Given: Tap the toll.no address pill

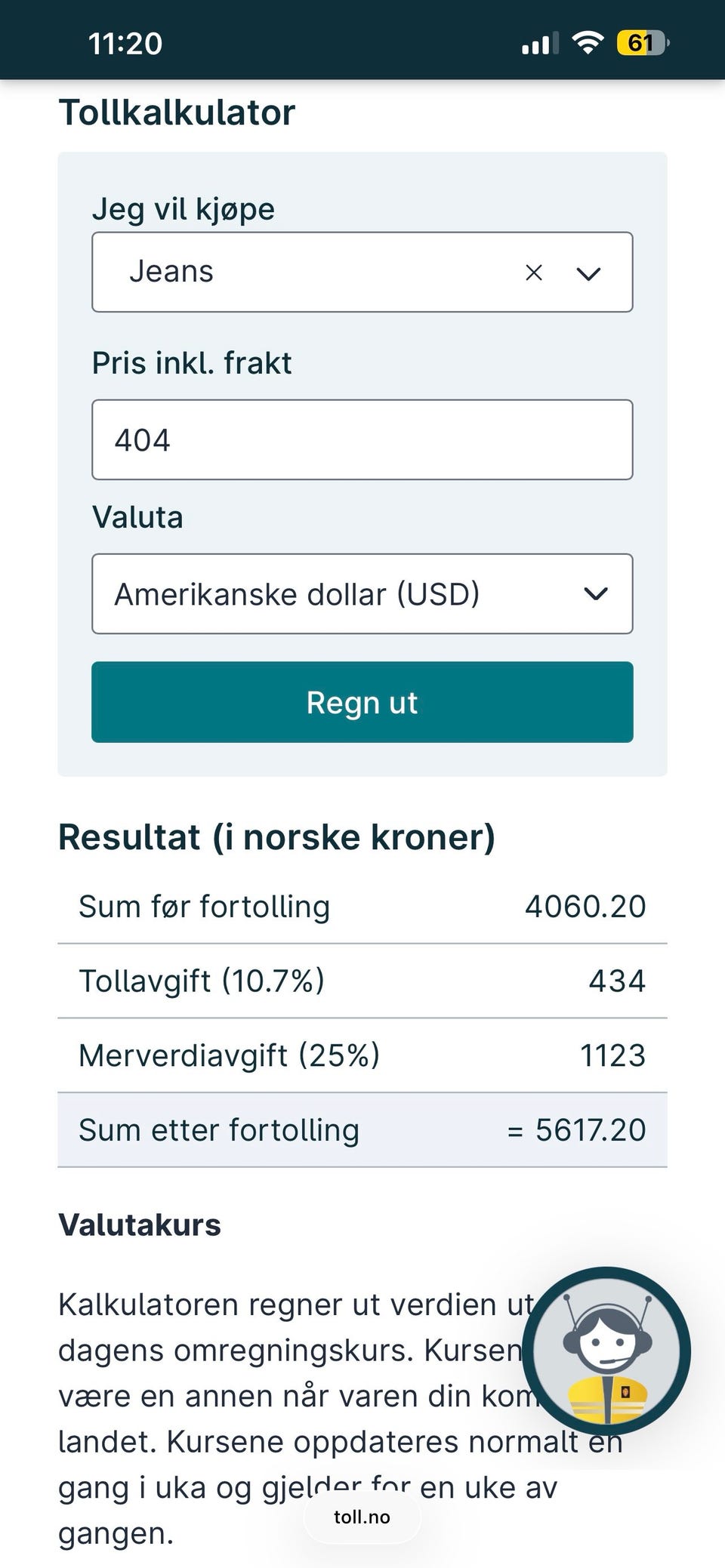Looking at the screenshot, I should (x=362, y=1517).
